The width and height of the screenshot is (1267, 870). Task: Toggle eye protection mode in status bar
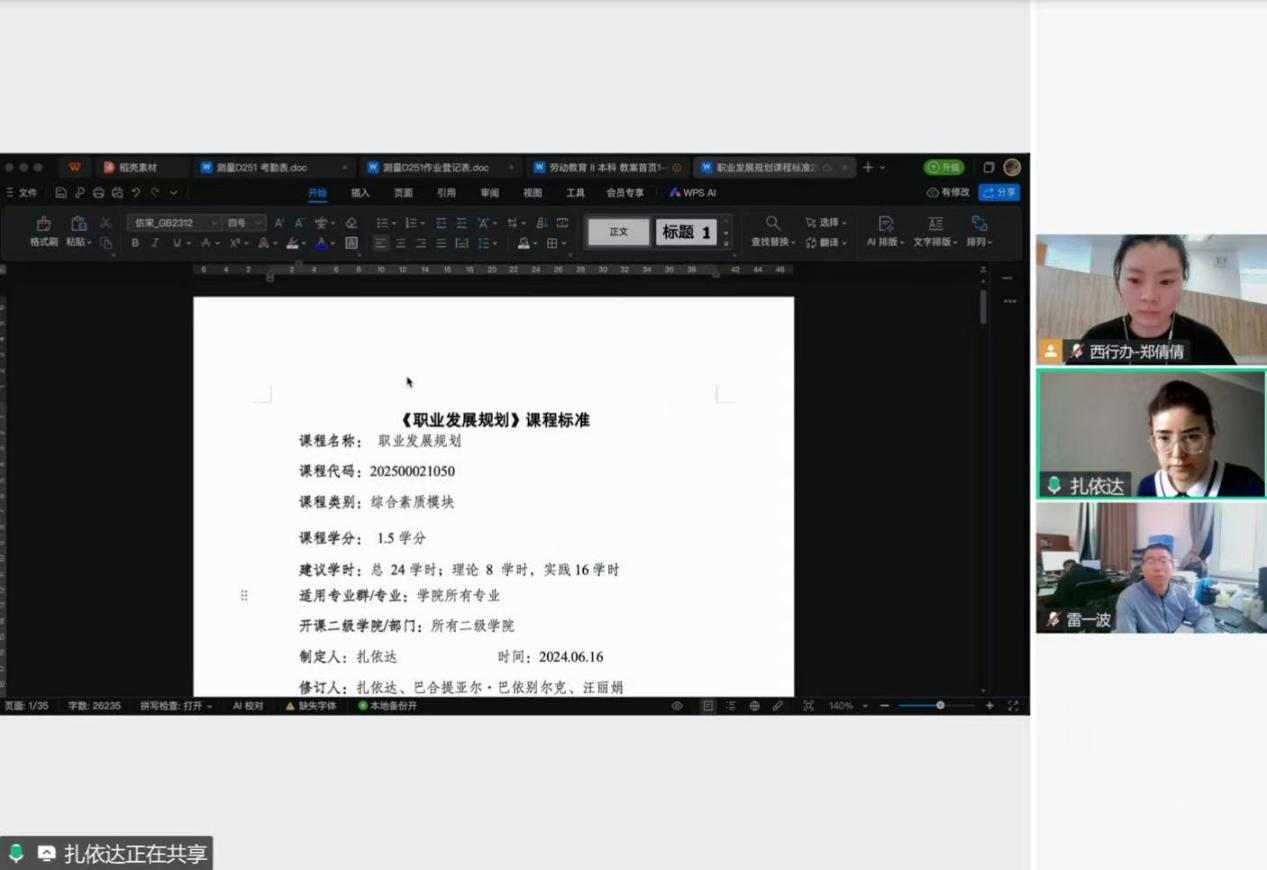pos(677,706)
